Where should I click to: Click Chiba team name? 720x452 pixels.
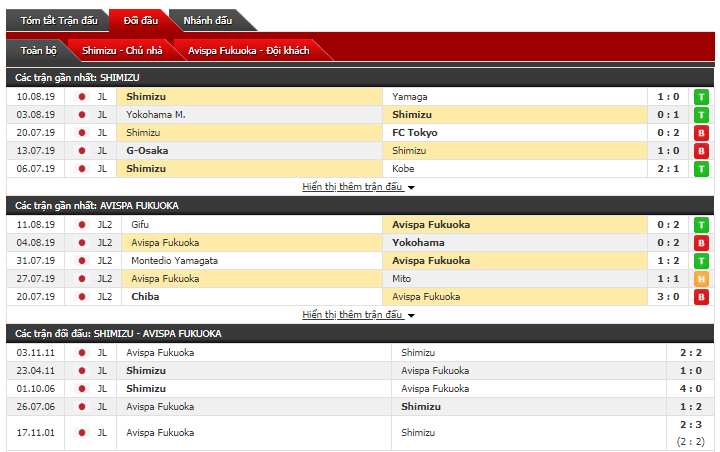pyautogui.click(x=145, y=297)
